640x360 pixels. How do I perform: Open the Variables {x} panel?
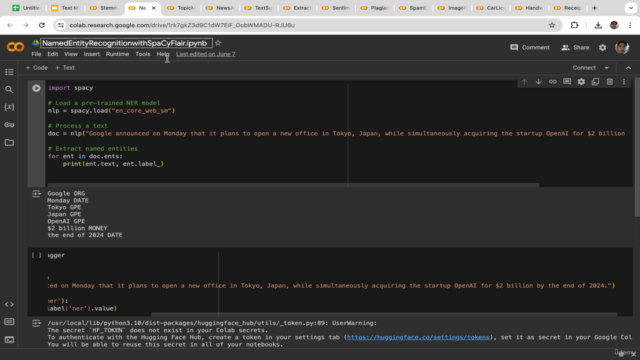(9, 107)
